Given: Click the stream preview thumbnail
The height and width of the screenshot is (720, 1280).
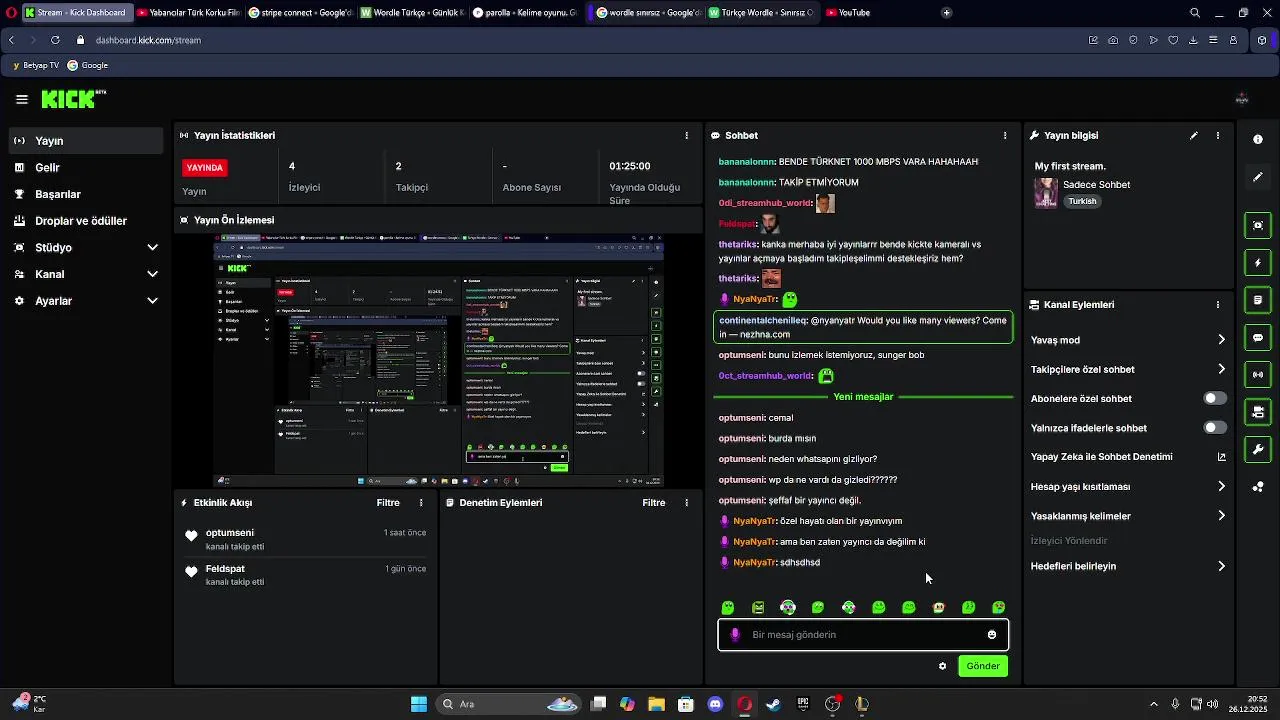Looking at the screenshot, I should click(438, 360).
